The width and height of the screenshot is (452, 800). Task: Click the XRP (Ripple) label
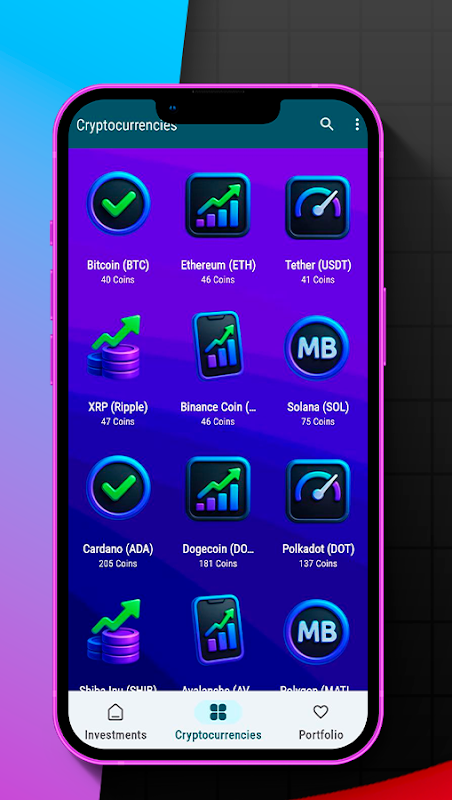coord(118,407)
